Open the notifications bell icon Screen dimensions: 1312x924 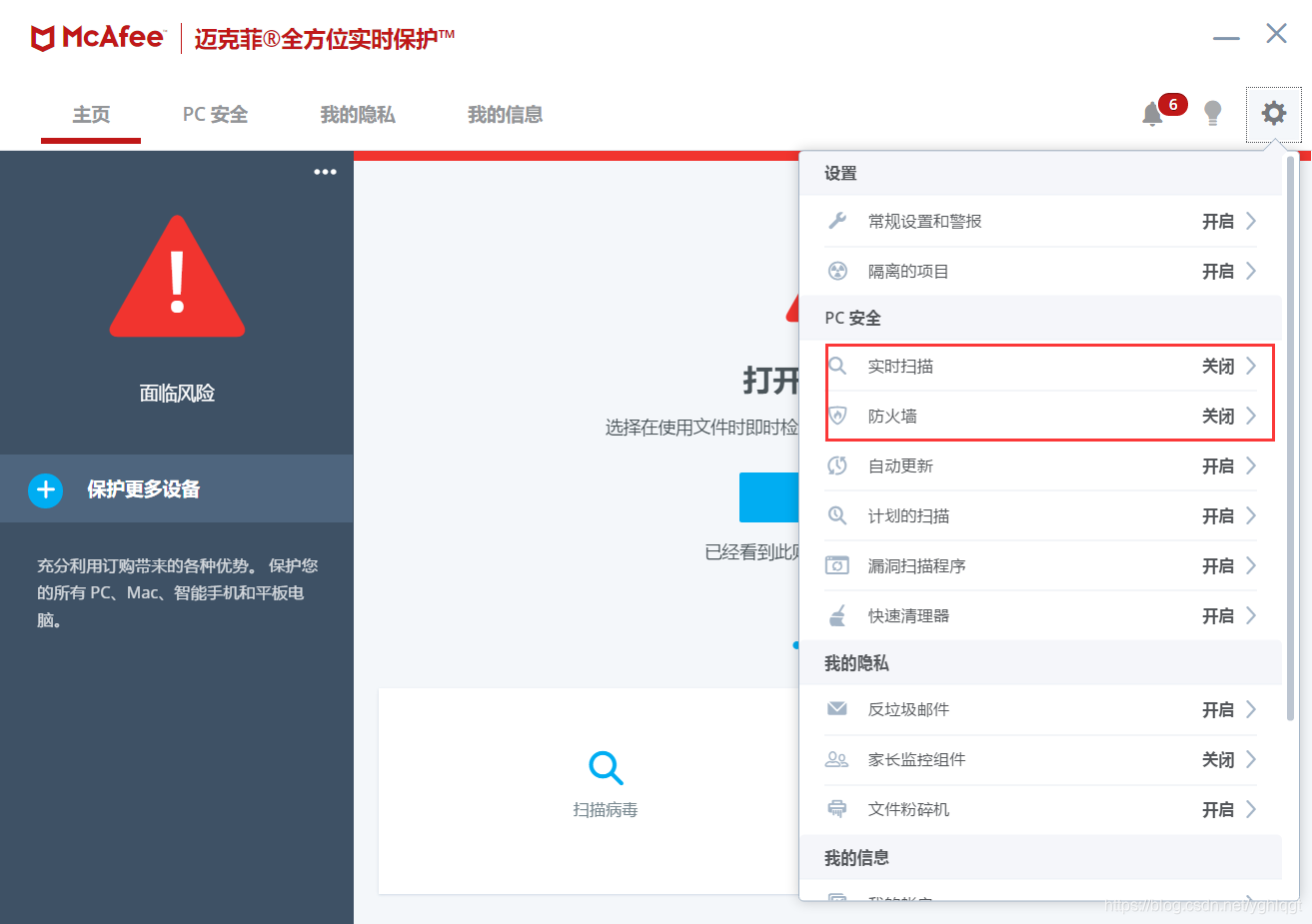pos(1152,114)
